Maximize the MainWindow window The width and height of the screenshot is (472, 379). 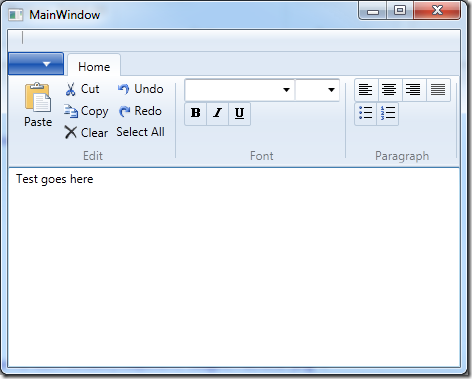(x=400, y=11)
